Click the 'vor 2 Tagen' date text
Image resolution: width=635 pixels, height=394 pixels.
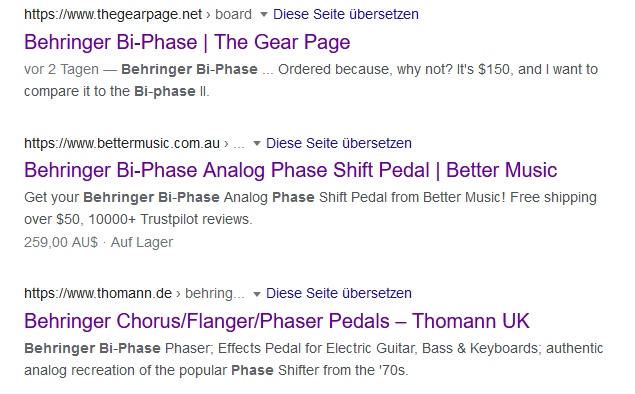pyautogui.click(x=61, y=69)
